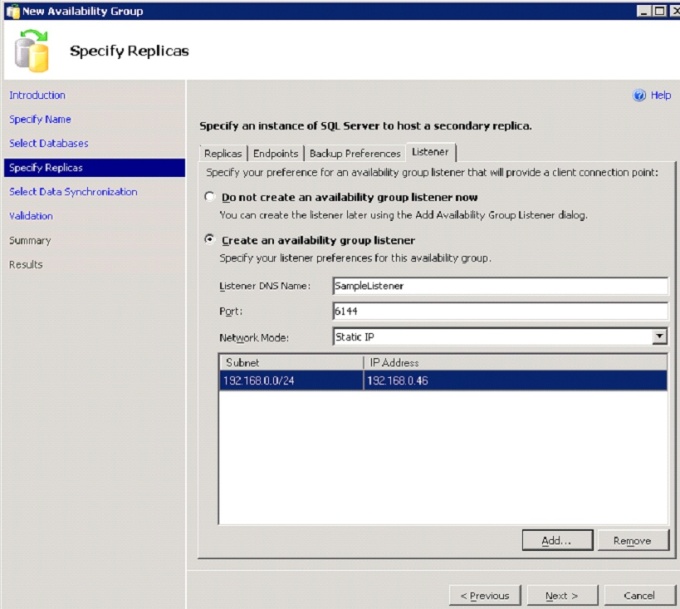
Task: Maximize the New Availability Group window
Action: 659,11
